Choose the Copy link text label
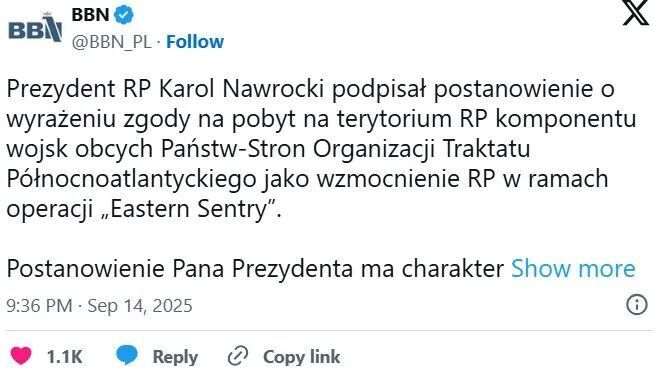This screenshot has height=369, width=654. pos(302,357)
